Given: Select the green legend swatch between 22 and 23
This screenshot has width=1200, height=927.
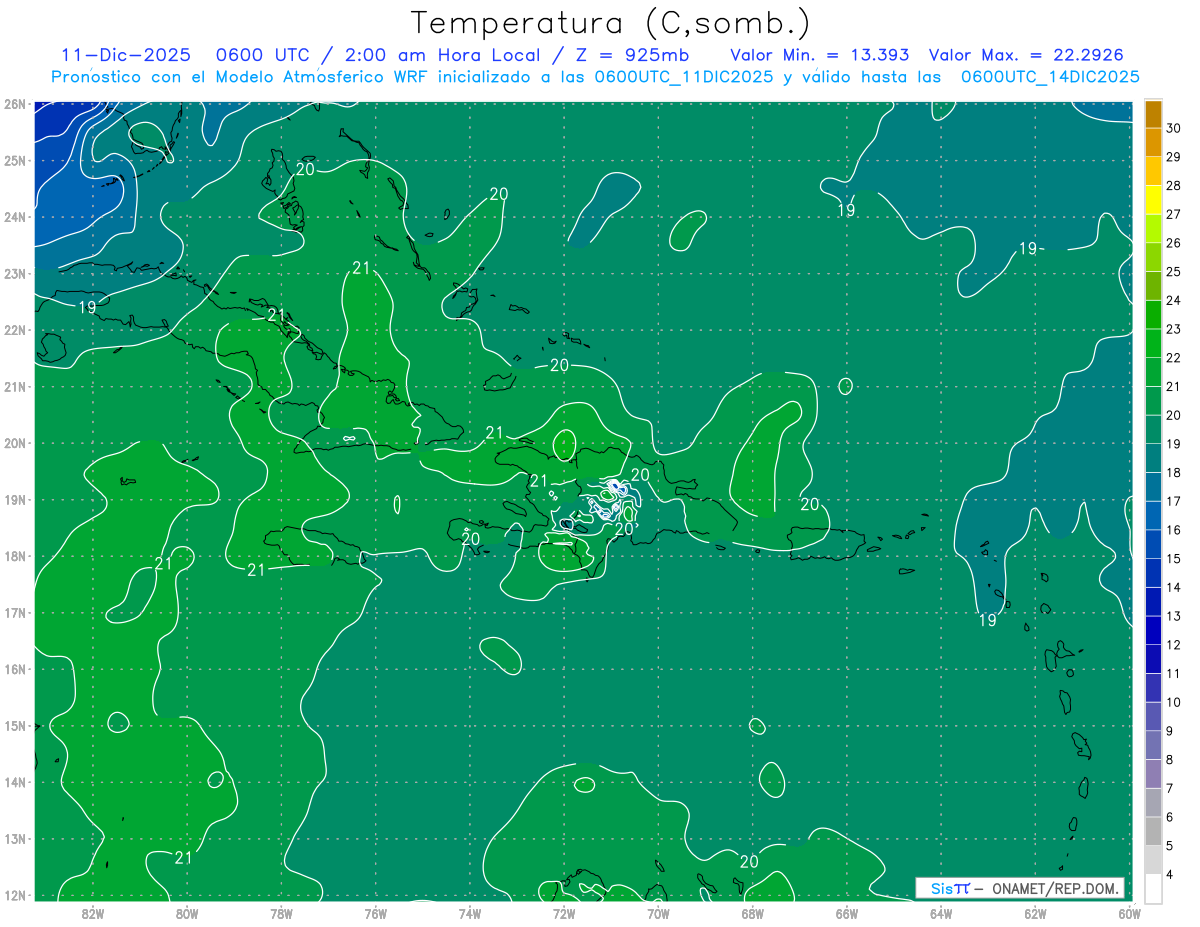Looking at the screenshot, I should [x=1153, y=344].
